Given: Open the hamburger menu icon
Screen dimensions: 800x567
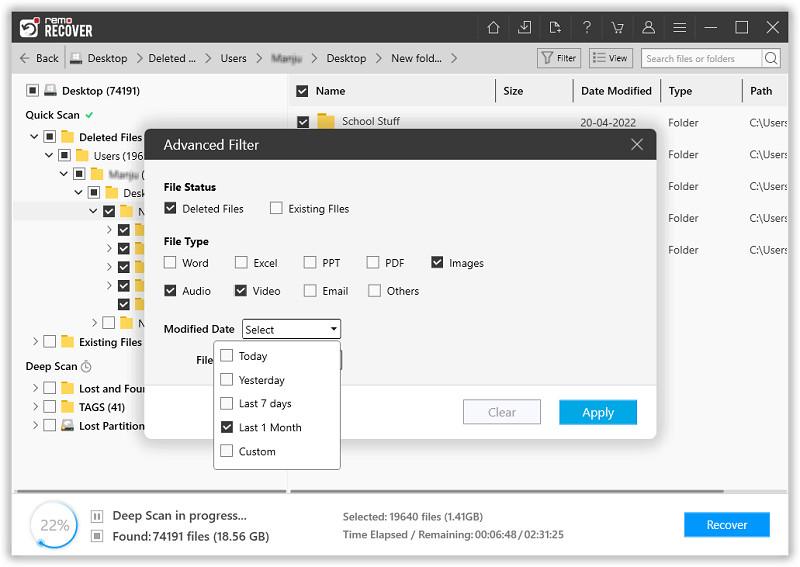Looking at the screenshot, I should click(680, 27).
